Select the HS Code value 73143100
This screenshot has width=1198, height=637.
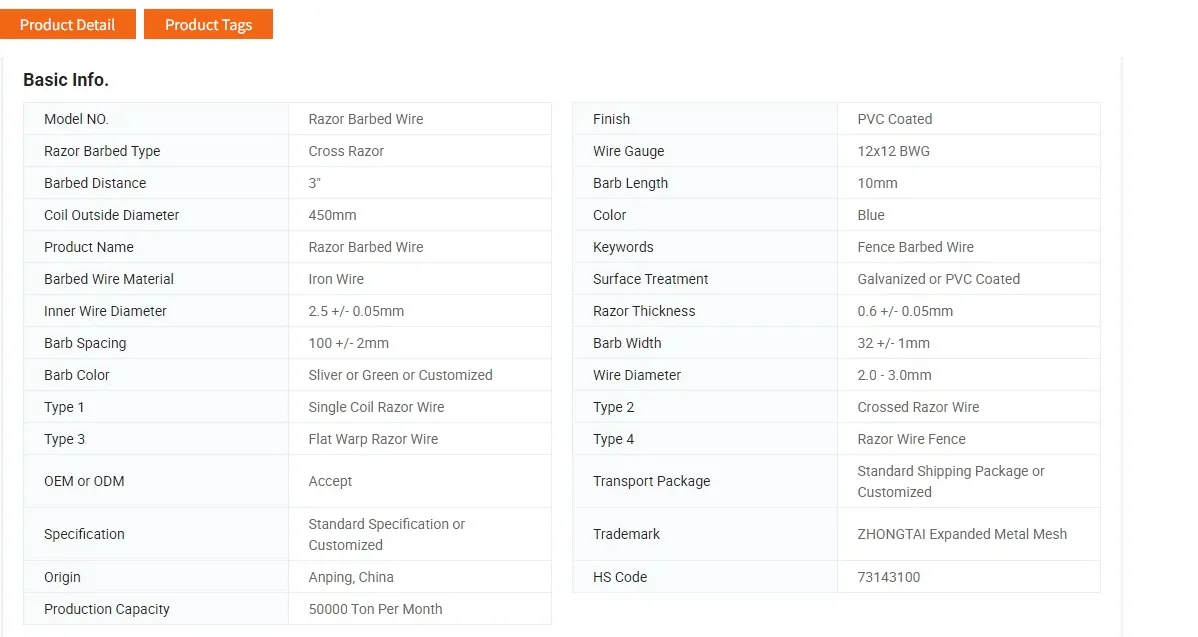pos(888,577)
